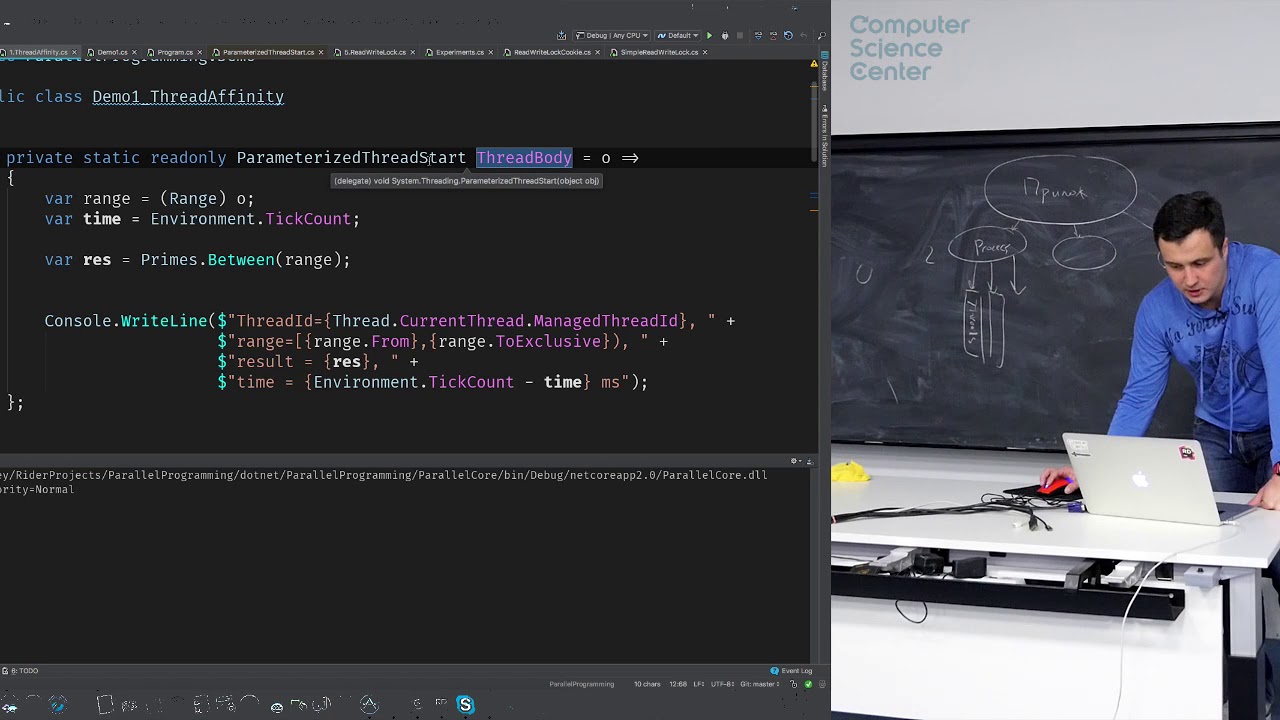Open search everywhere magnifier icon
The image size is (1280, 720).
tap(821, 36)
